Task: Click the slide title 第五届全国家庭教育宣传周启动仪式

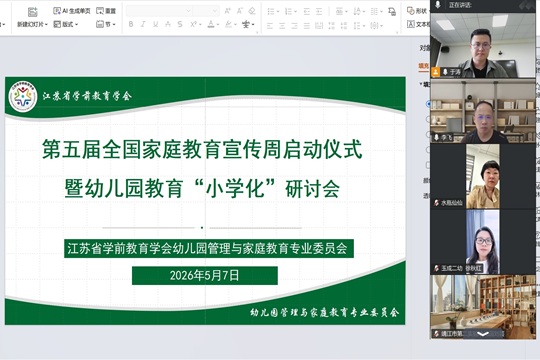Action: click(202, 149)
